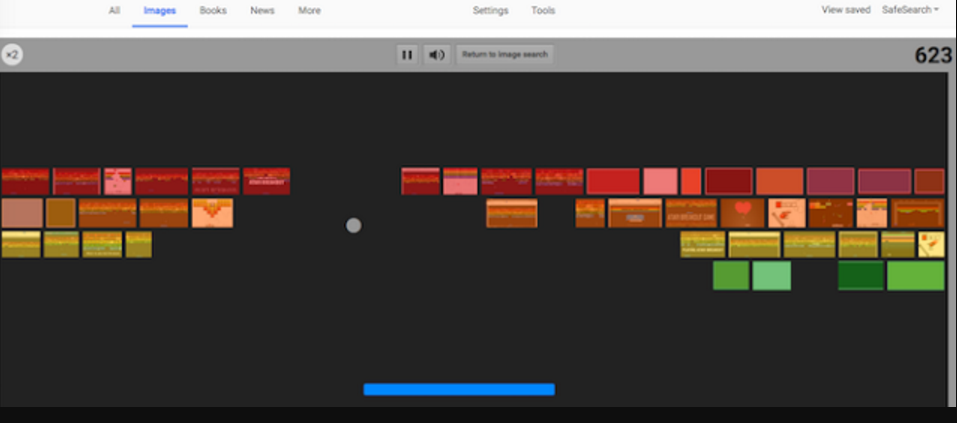Click the peach brick with inverted triangle pattern

212,213
